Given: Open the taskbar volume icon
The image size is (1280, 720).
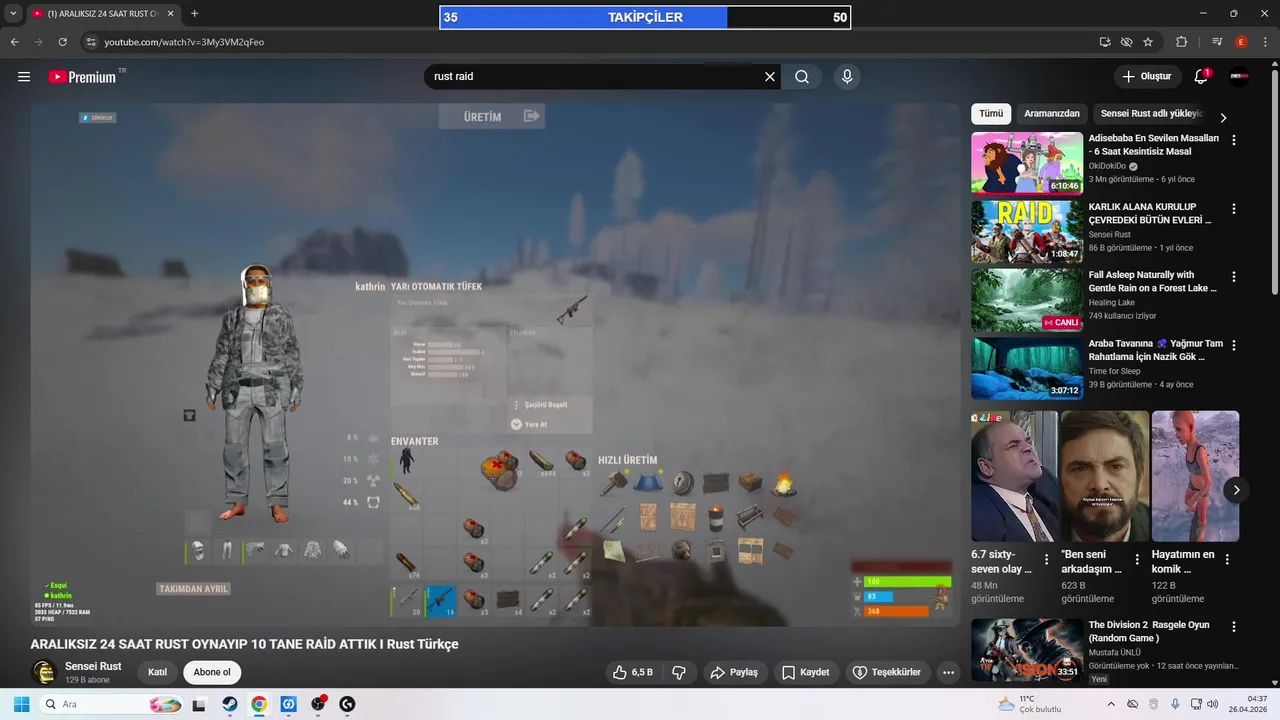Looking at the screenshot, I should point(1212,704).
